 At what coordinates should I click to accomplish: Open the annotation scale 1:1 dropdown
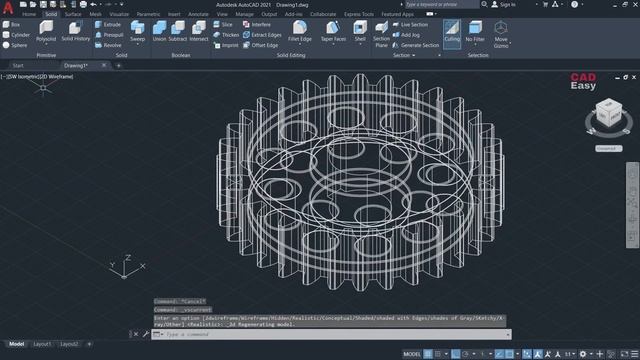tap(570, 354)
